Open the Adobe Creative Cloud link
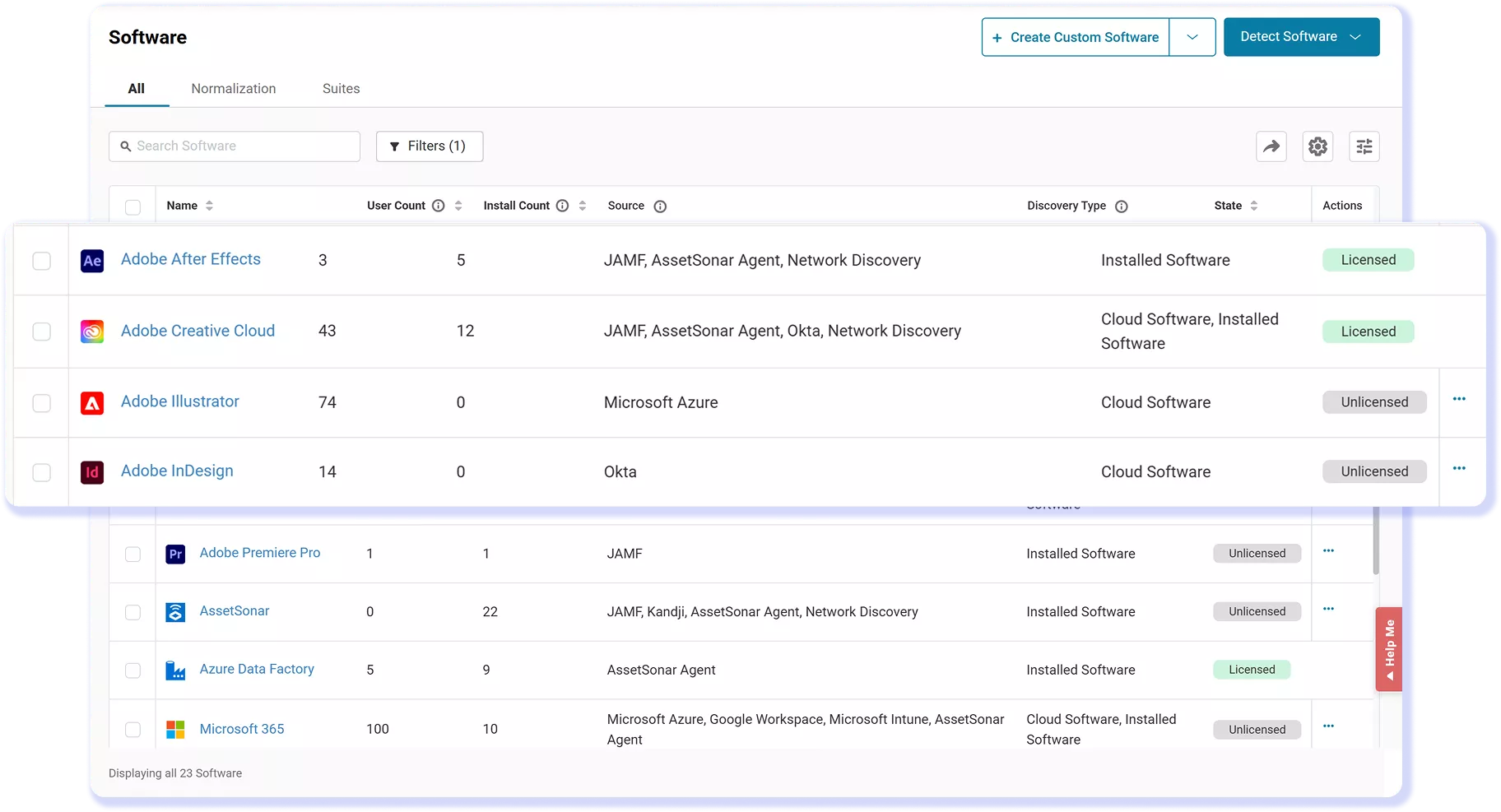 (197, 331)
